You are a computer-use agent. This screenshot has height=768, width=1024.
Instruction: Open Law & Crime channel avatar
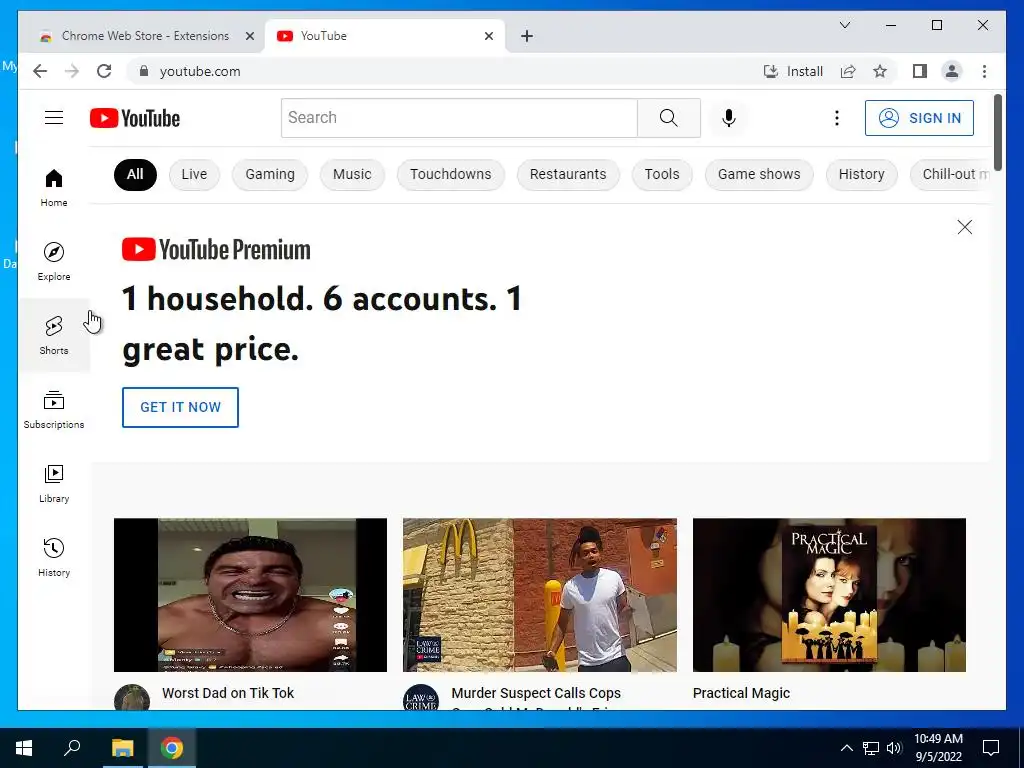click(421, 697)
